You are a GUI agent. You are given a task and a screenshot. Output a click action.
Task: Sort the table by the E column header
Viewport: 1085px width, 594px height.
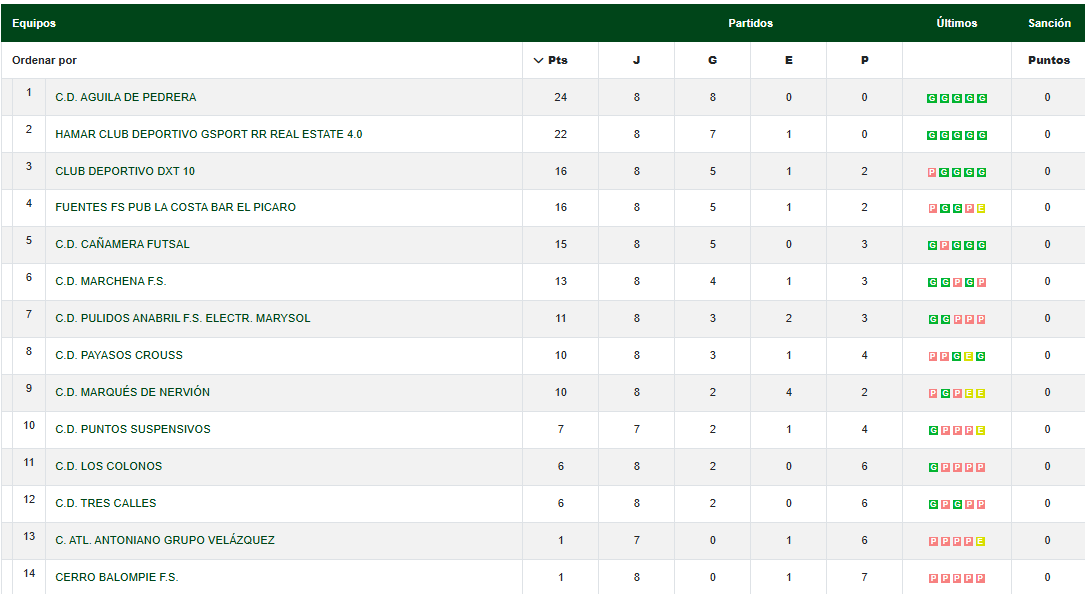click(x=788, y=60)
